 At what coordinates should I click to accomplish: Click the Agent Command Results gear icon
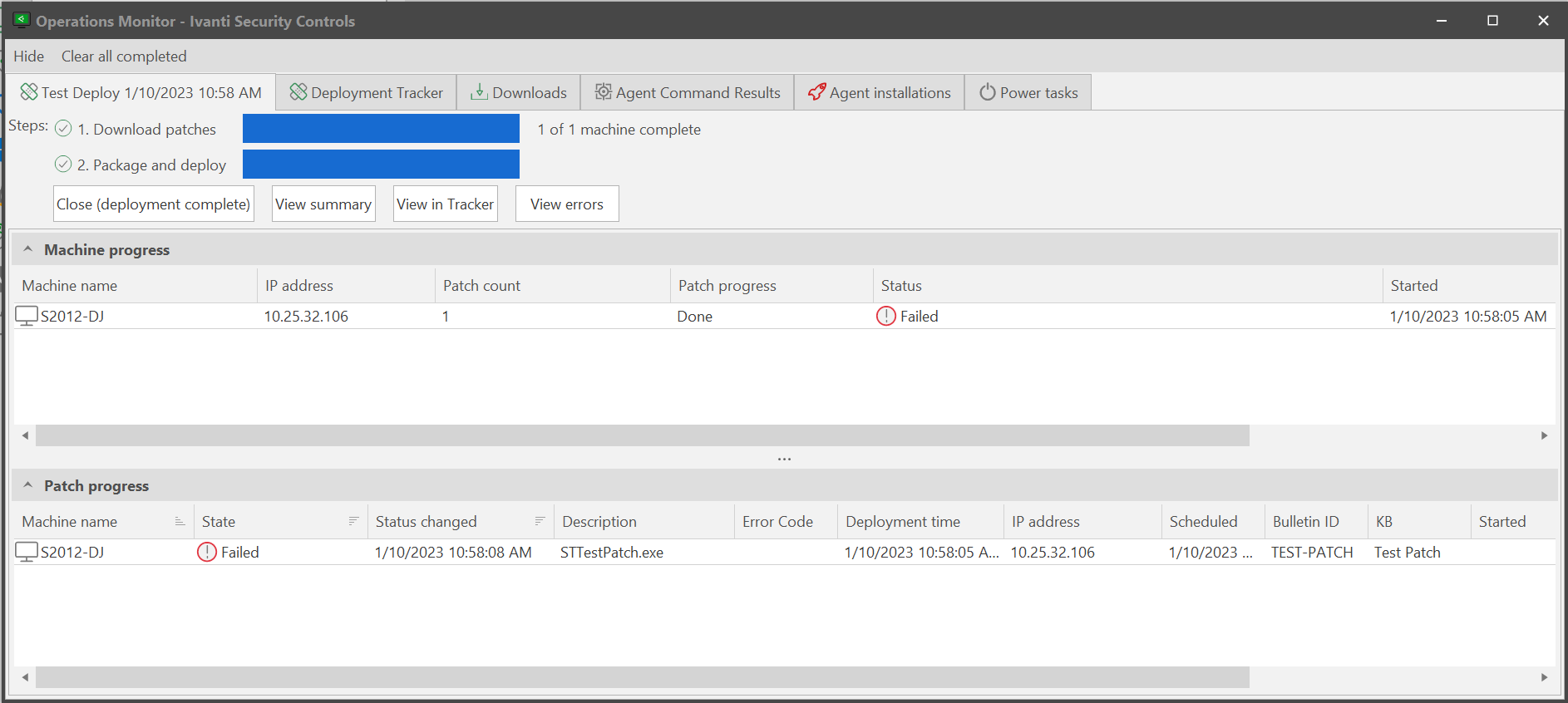coord(603,92)
